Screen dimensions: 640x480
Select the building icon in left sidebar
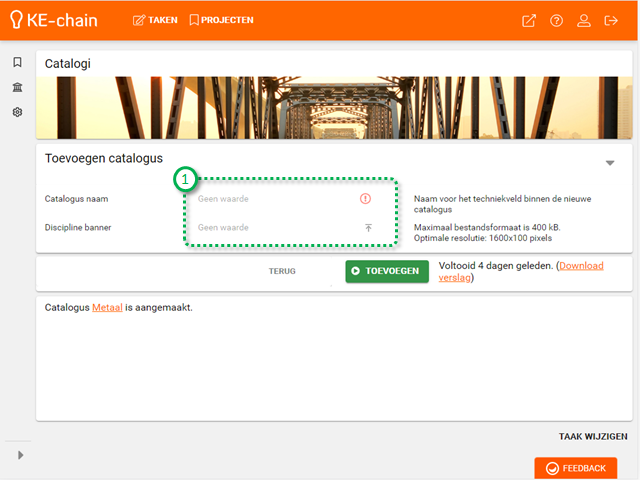point(17,87)
